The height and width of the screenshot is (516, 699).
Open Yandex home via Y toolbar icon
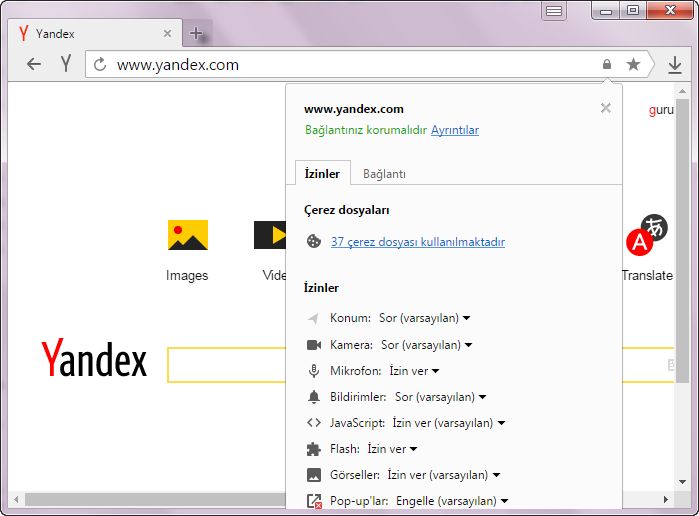pos(66,64)
